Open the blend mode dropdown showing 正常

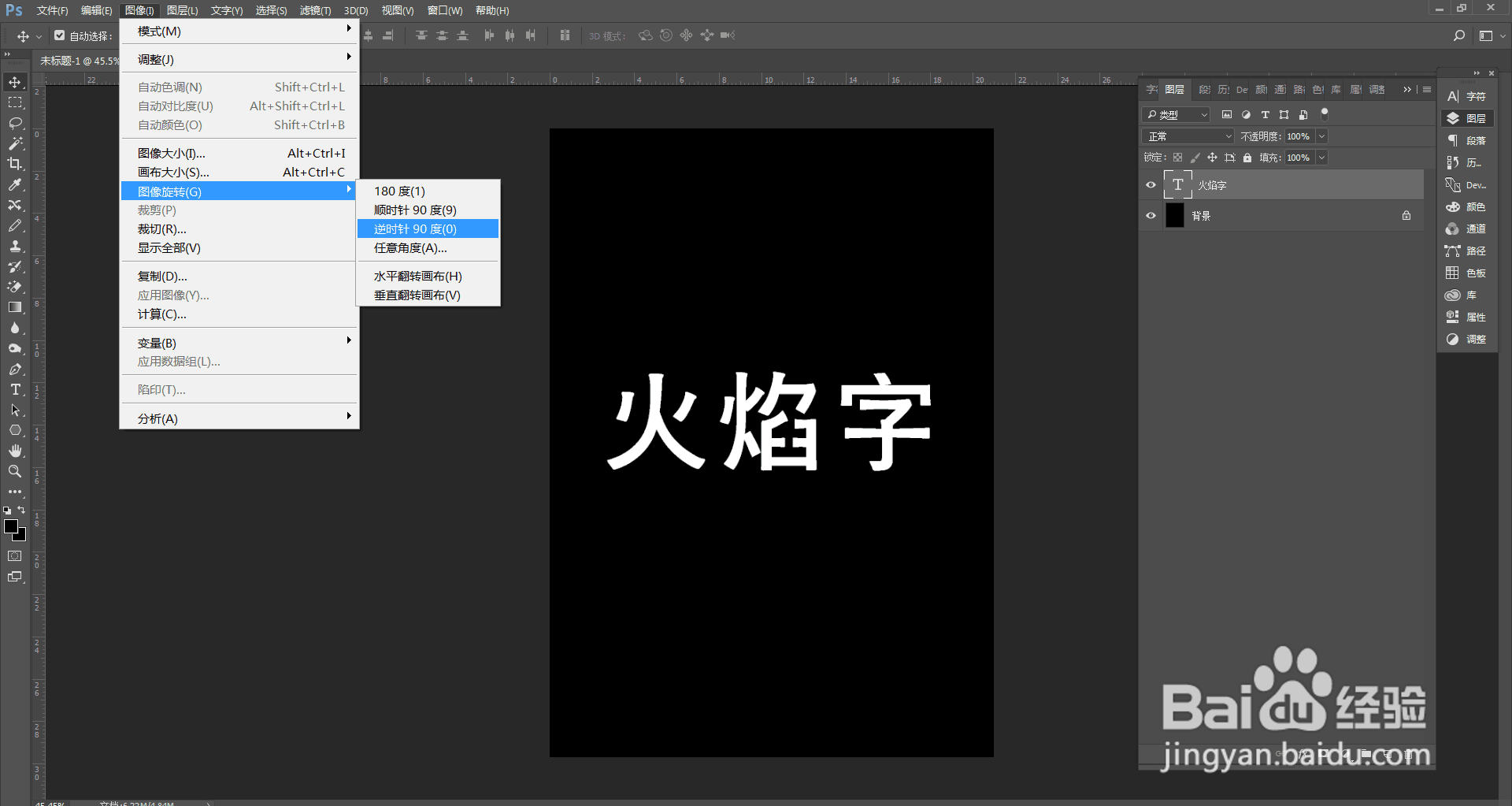click(x=1187, y=136)
